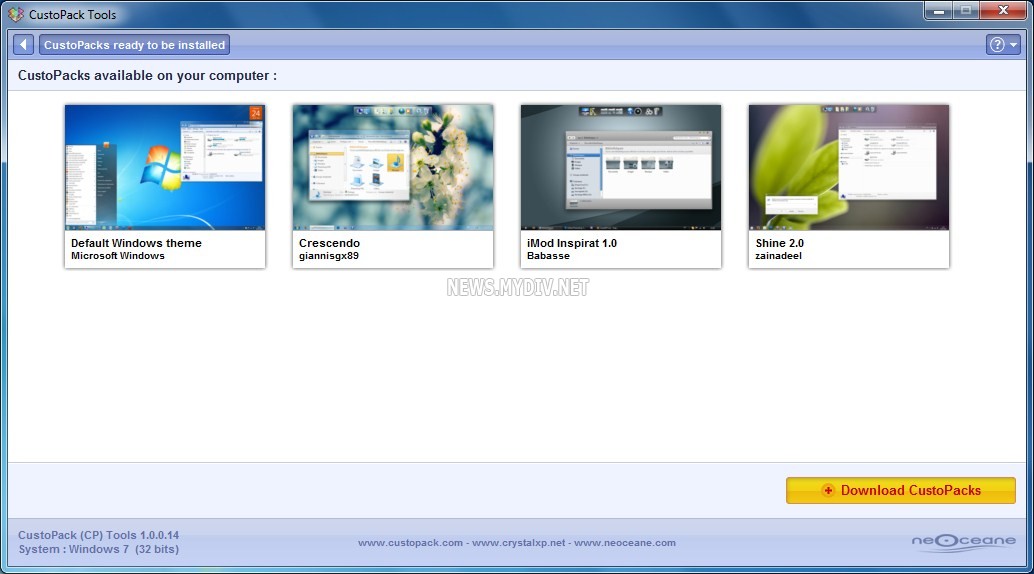Click the 'Crescendo' title text
Image resolution: width=1034 pixels, height=574 pixels.
329,243
